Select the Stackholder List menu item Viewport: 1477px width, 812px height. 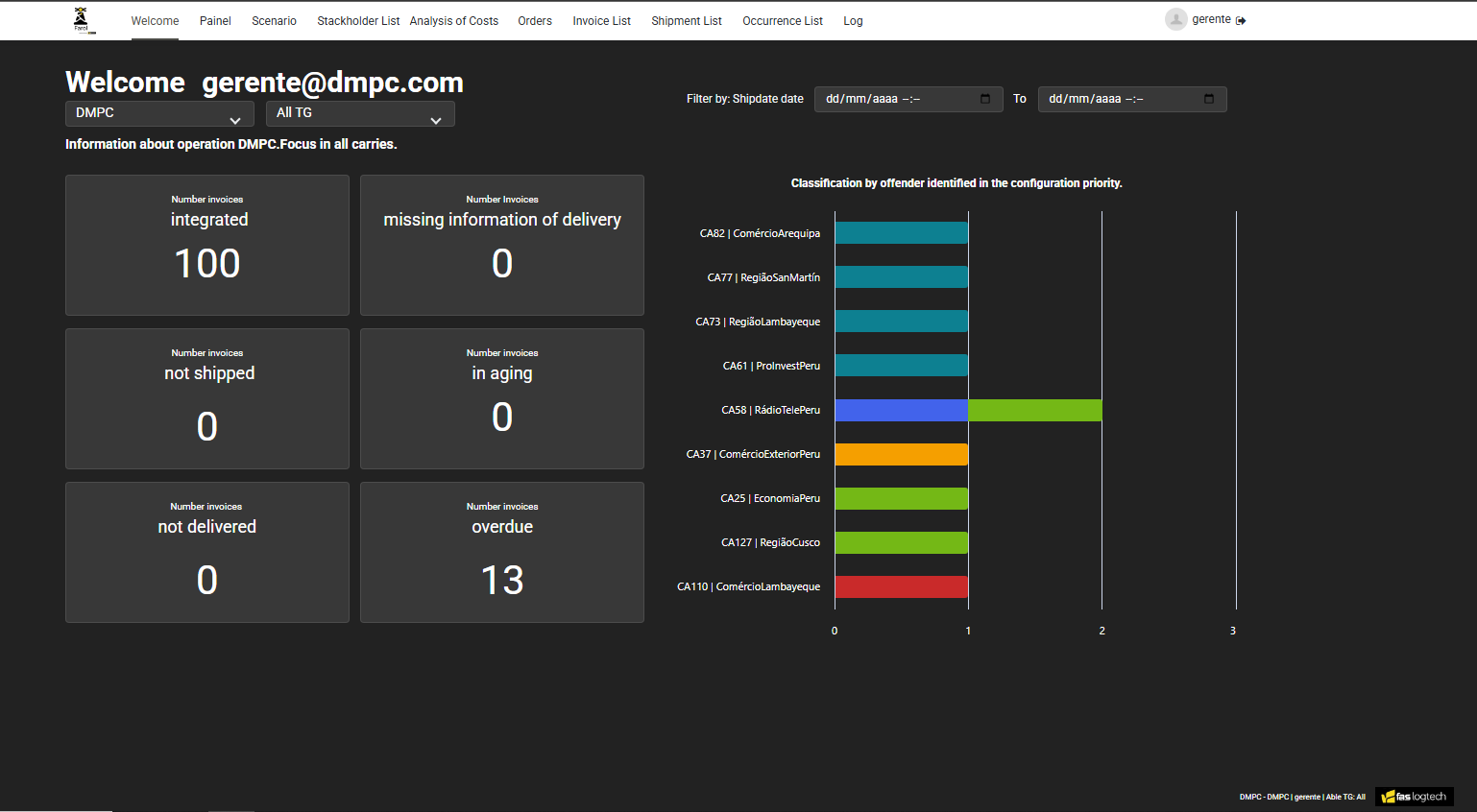[x=358, y=20]
